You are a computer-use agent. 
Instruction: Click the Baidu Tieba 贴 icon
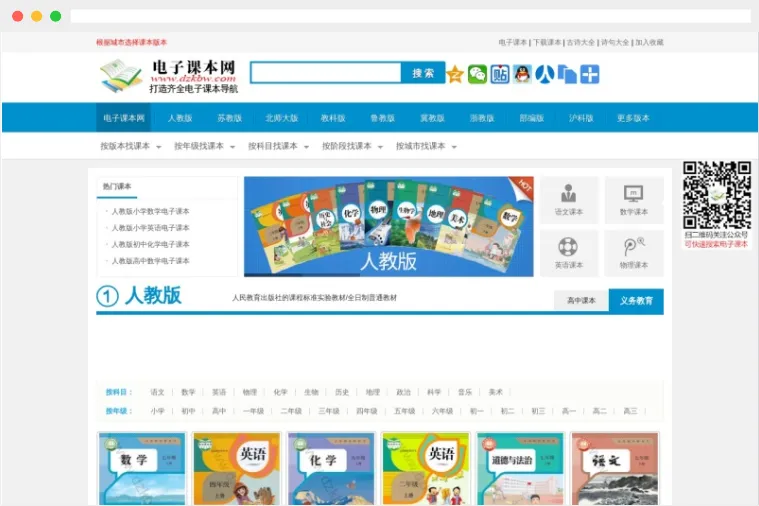(x=500, y=75)
